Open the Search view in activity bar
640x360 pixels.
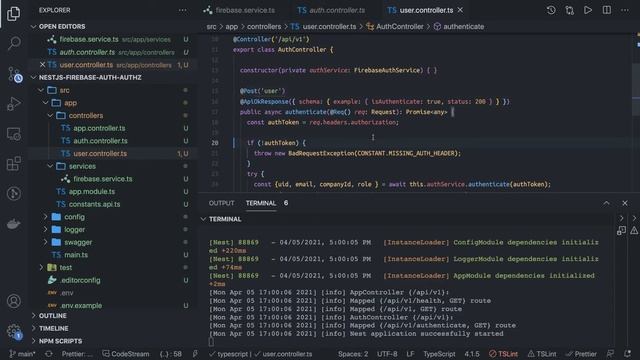click(x=14, y=43)
